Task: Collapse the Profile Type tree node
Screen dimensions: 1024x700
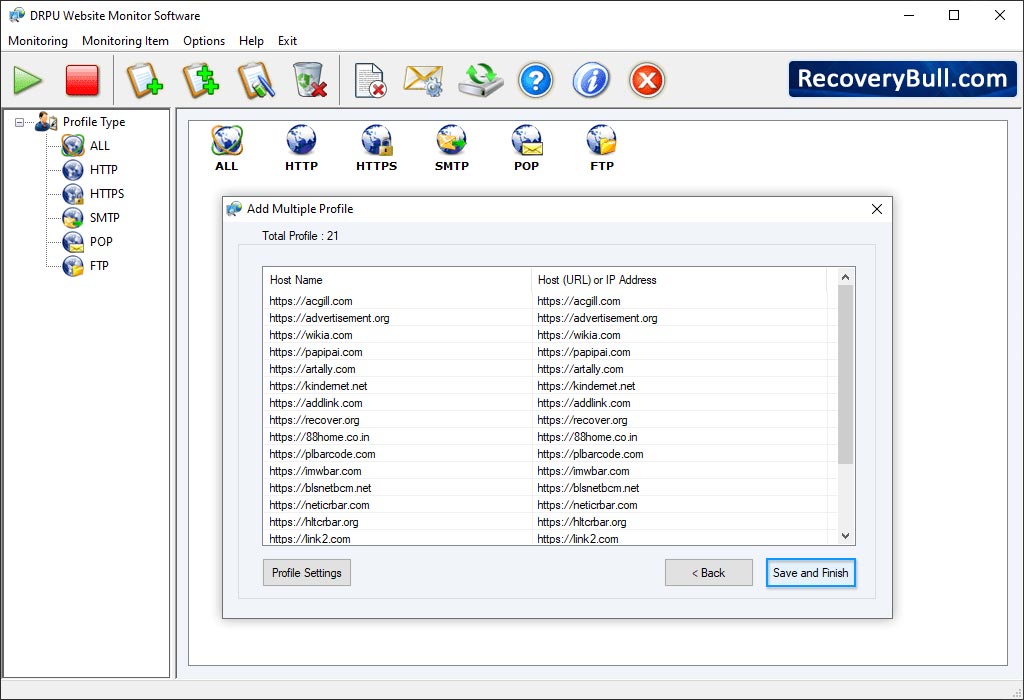Action: tap(20, 122)
